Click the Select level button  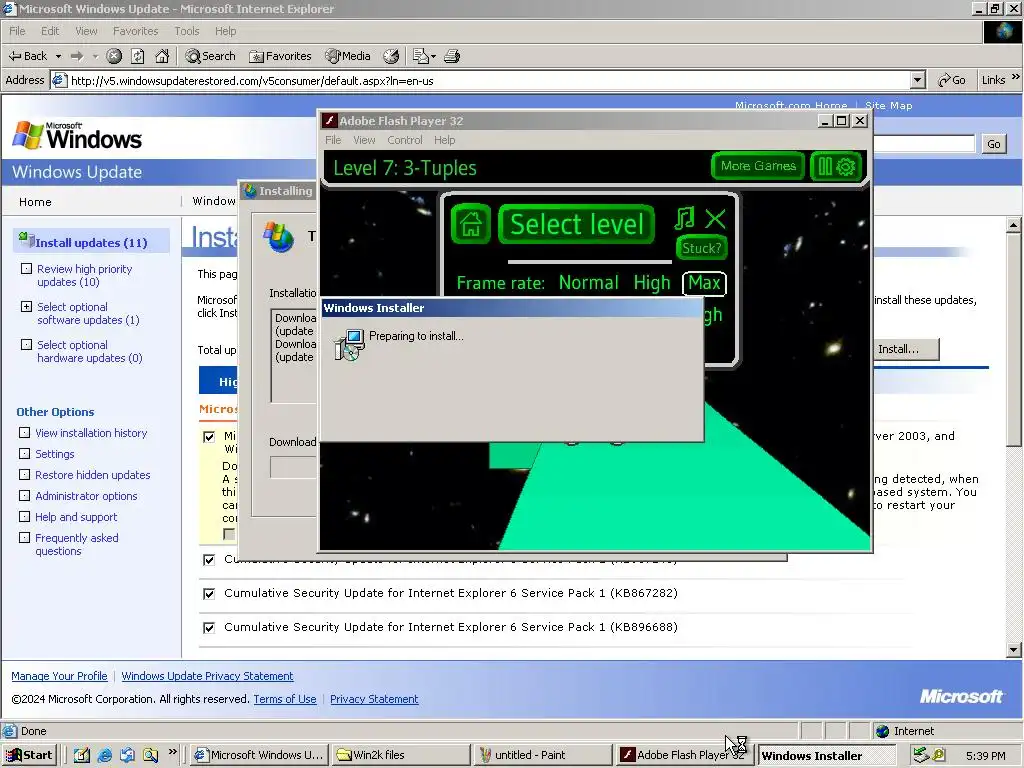576,224
